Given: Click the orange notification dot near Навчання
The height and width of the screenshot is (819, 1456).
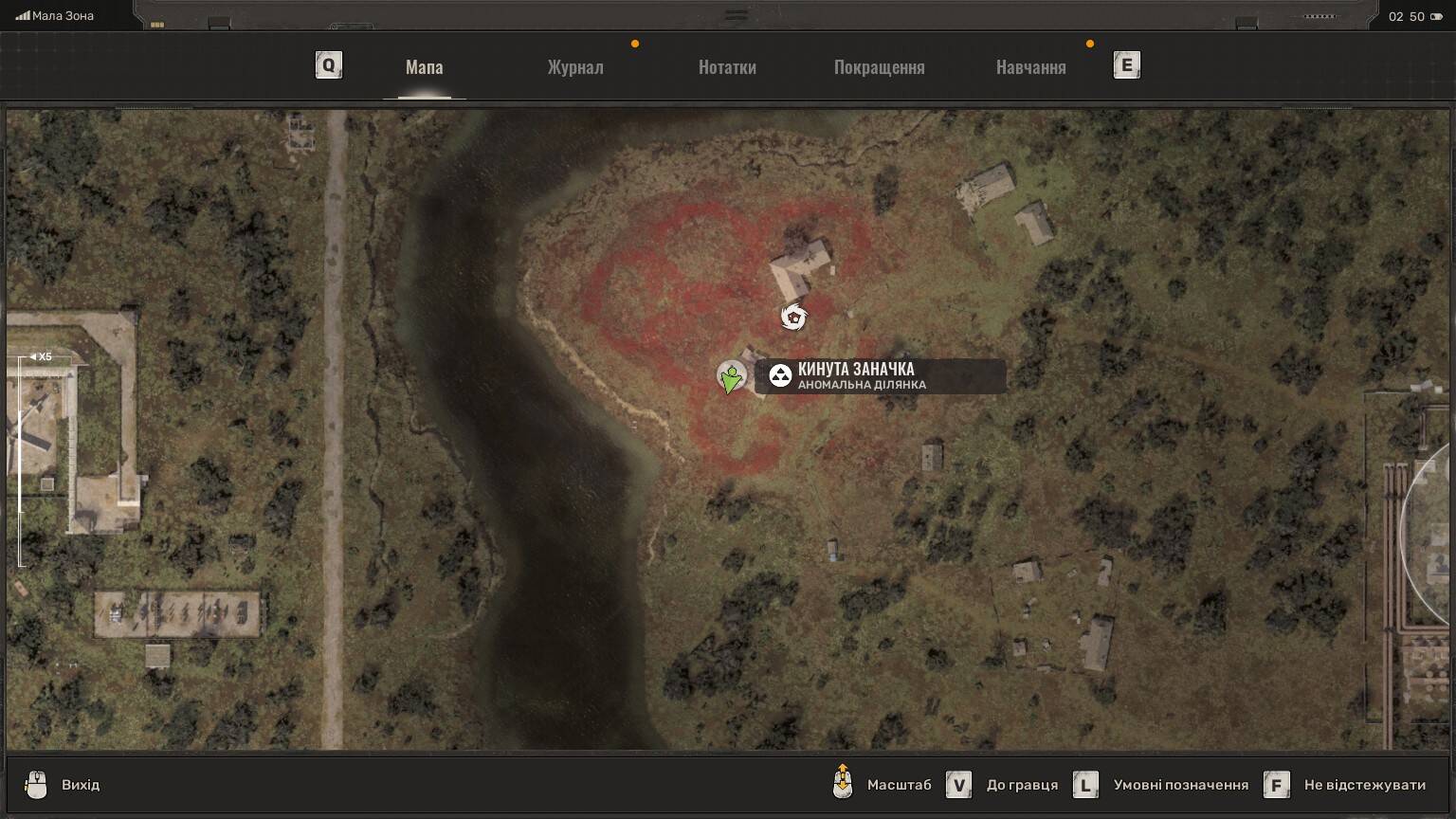Looking at the screenshot, I should [x=1090, y=44].
